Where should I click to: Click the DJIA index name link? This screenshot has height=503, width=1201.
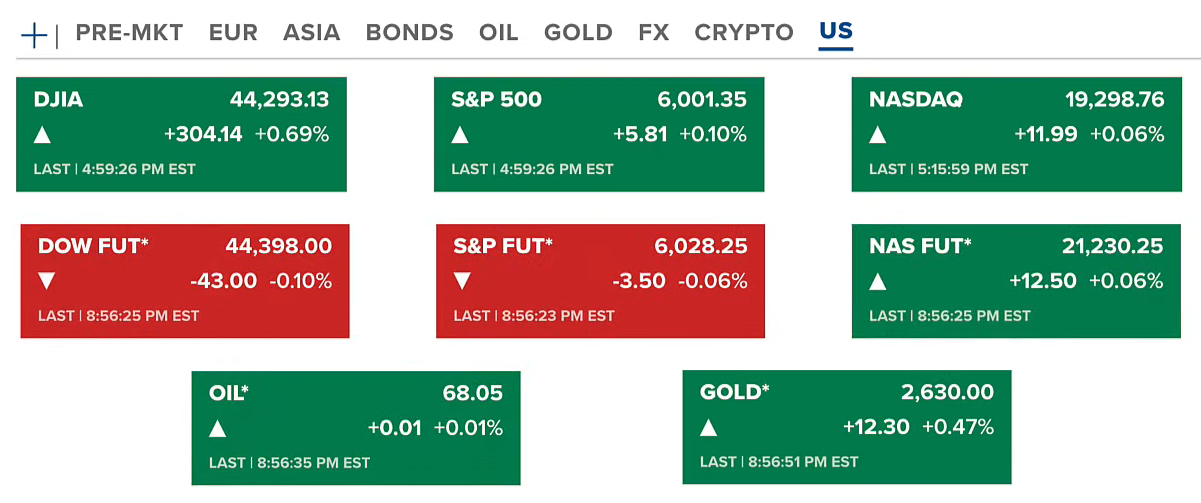[x=58, y=99]
